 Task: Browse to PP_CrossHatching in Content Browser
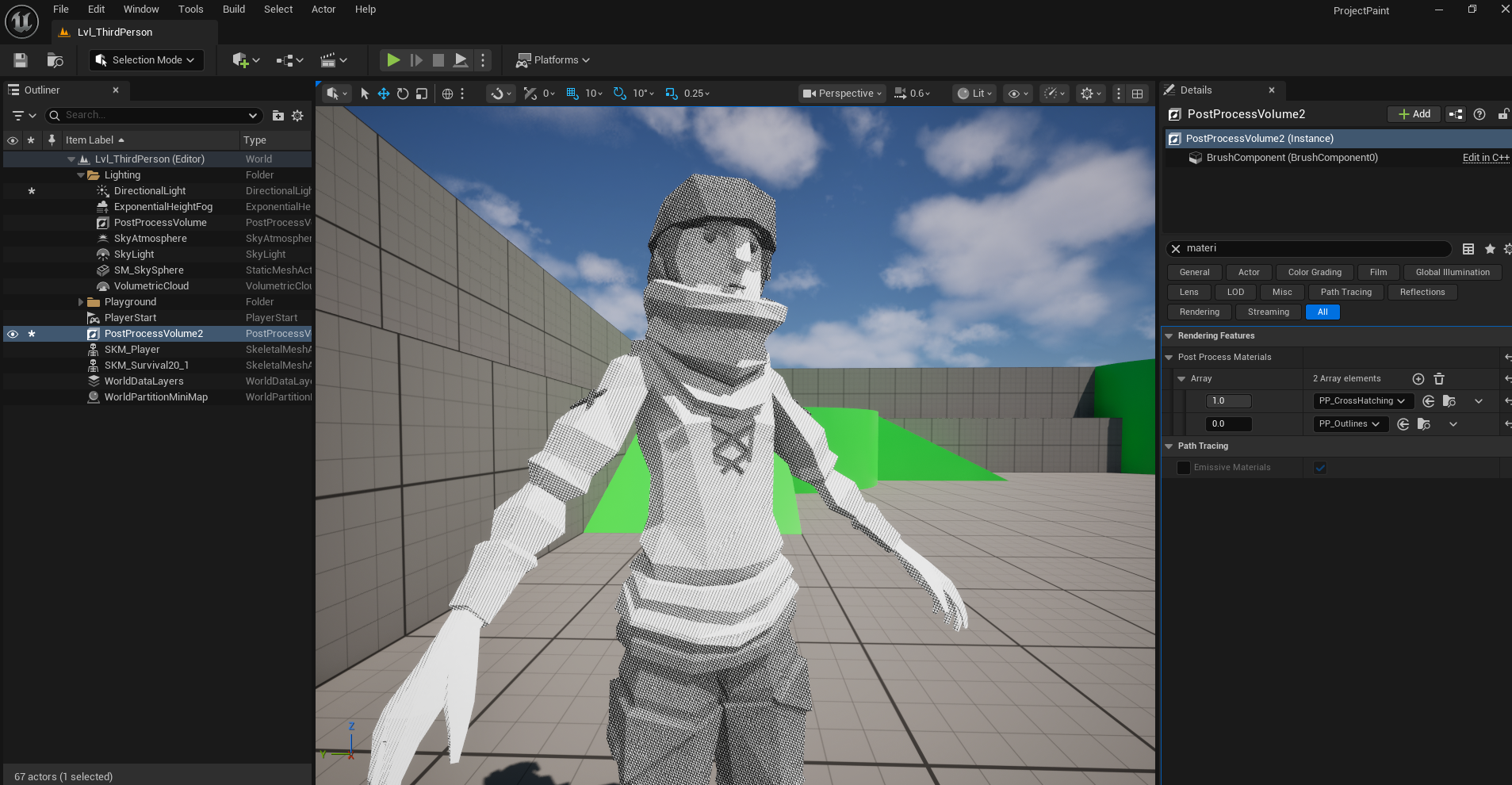pos(1449,401)
